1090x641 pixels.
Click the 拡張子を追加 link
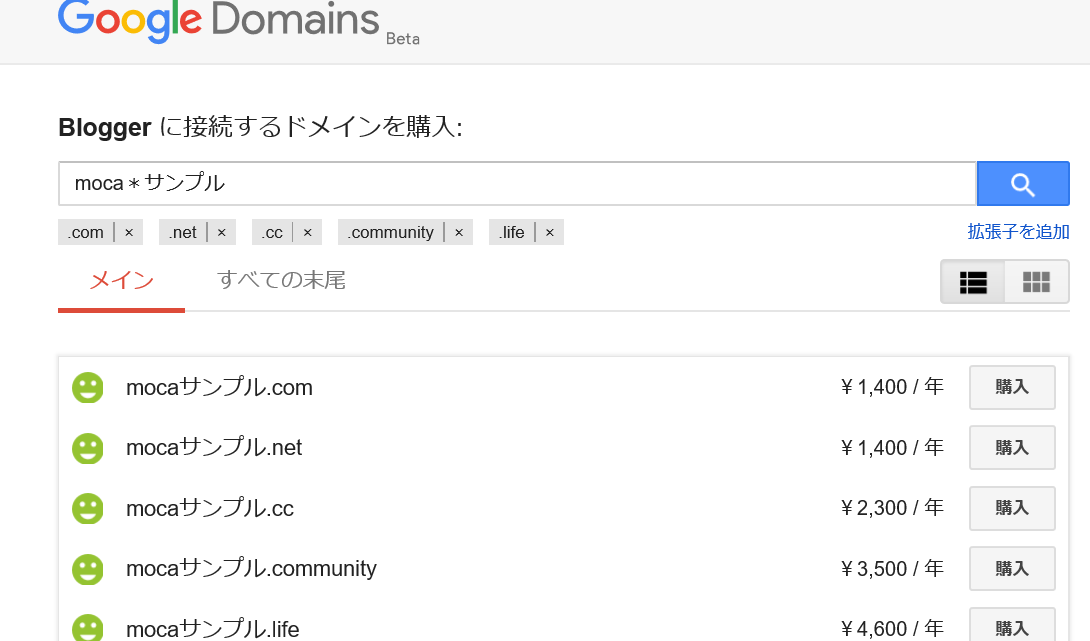pyautogui.click(x=1018, y=232)
